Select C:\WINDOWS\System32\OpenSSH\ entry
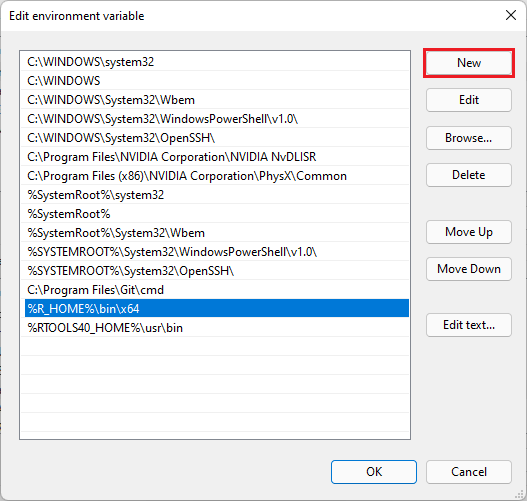 click(x=215, y=138)
